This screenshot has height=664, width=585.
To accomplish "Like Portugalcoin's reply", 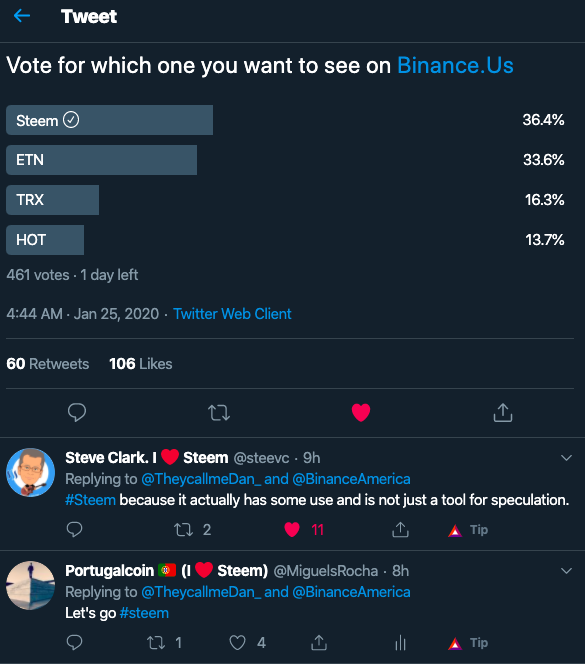I will point(237,643).
